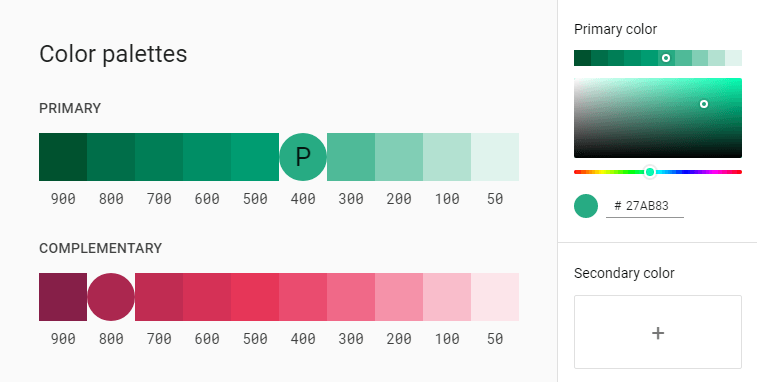Image resolution: width=757 pixels, height=382 pixels.
Task: Add a secondary color with plus icon
Action: [658, 332]
